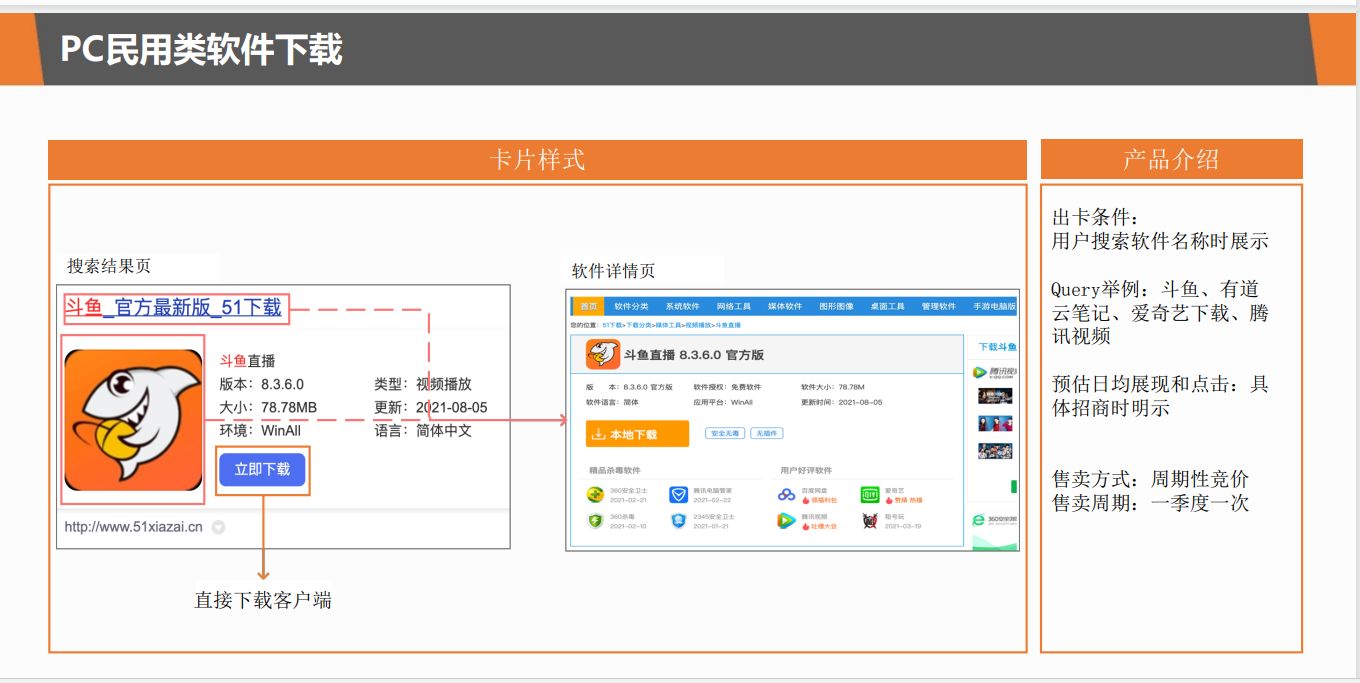Click the 用户好评软件 heading
This screenshot has width=1360, height=683.
(806, 470)
